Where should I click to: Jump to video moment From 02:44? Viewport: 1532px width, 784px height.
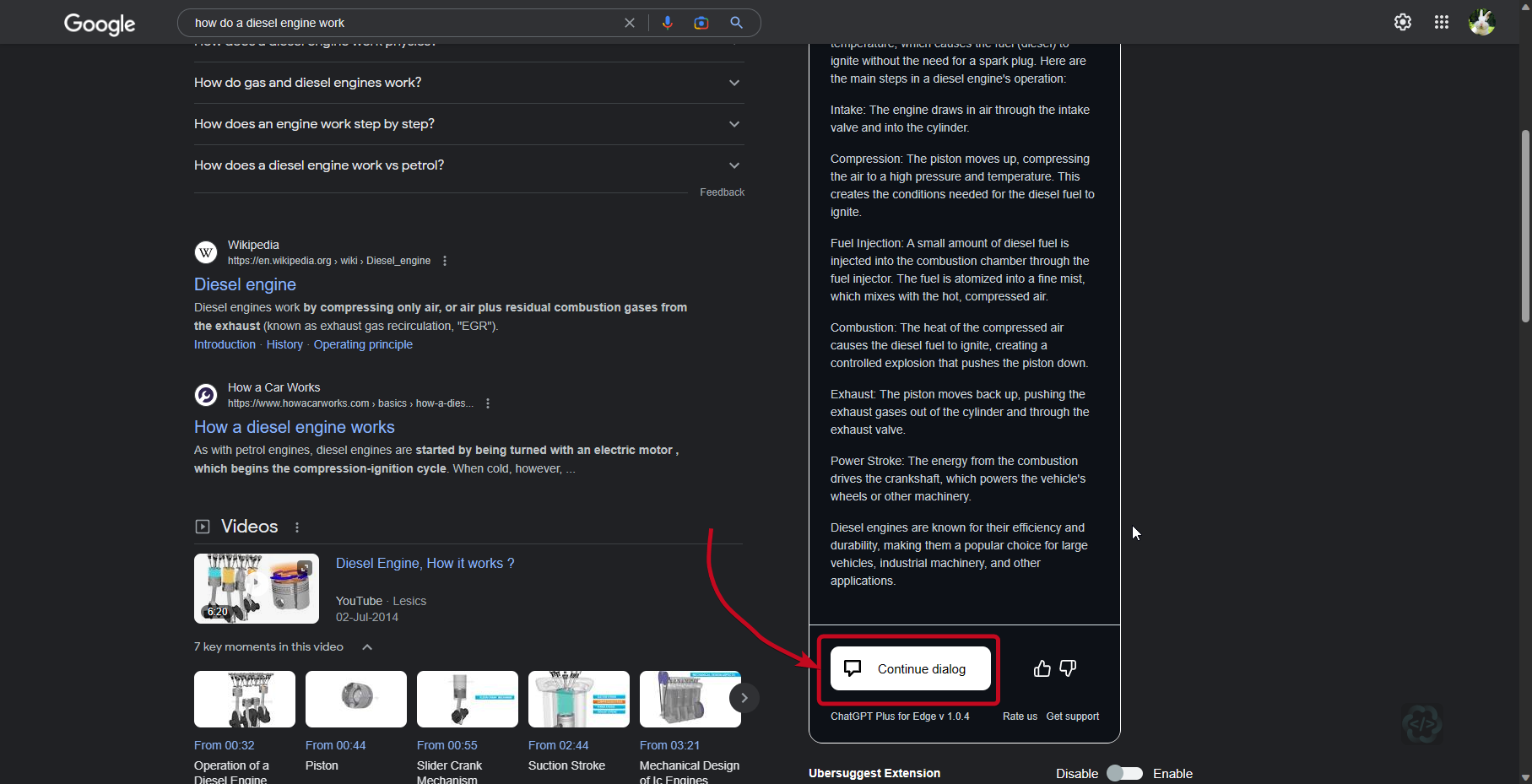coord(558,745)
